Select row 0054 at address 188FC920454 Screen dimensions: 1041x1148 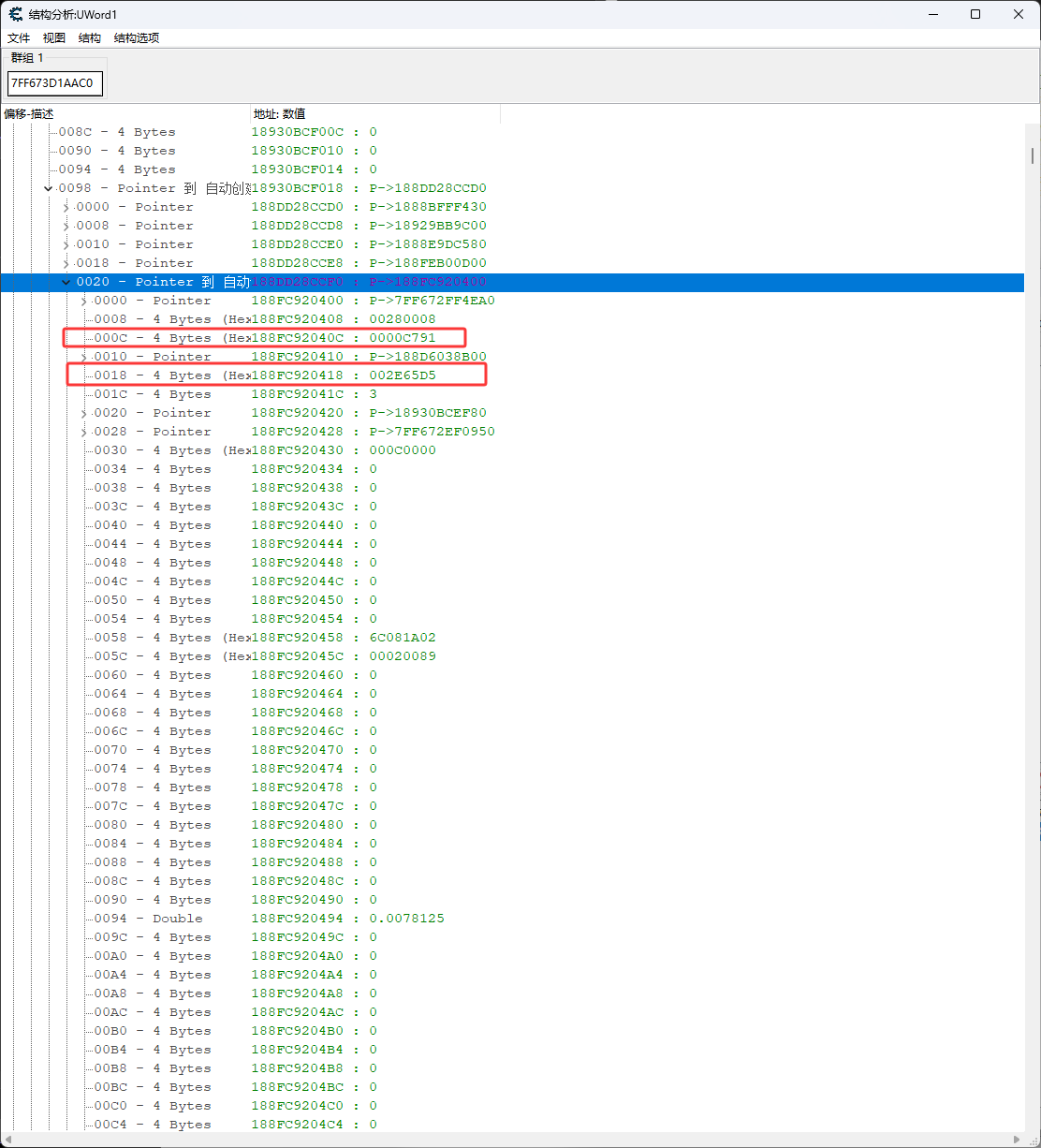(512, 619)
